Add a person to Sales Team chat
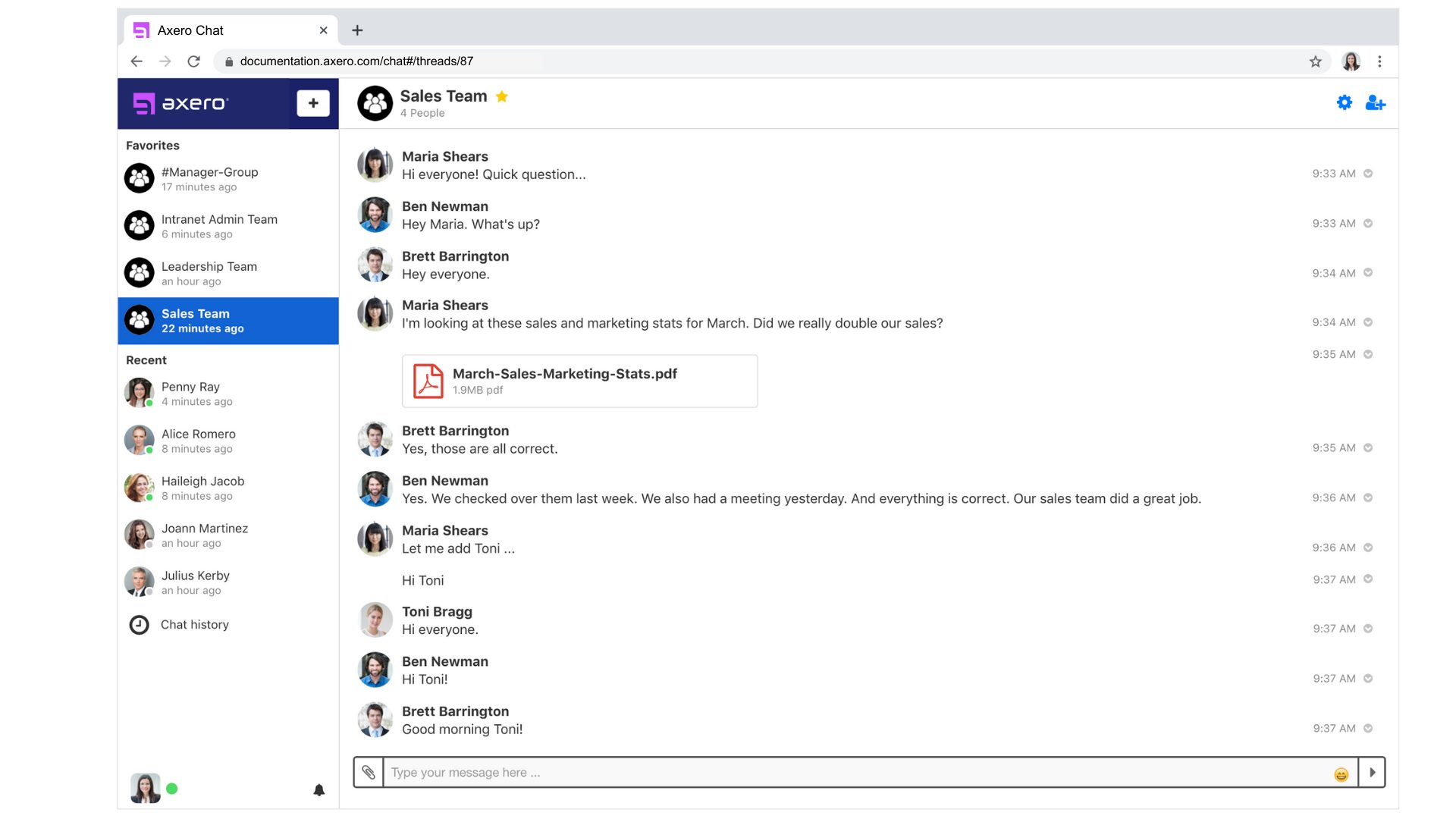Image resolution: width=1456 pixels, height=819 pixels. click(x=1375, y=102)
